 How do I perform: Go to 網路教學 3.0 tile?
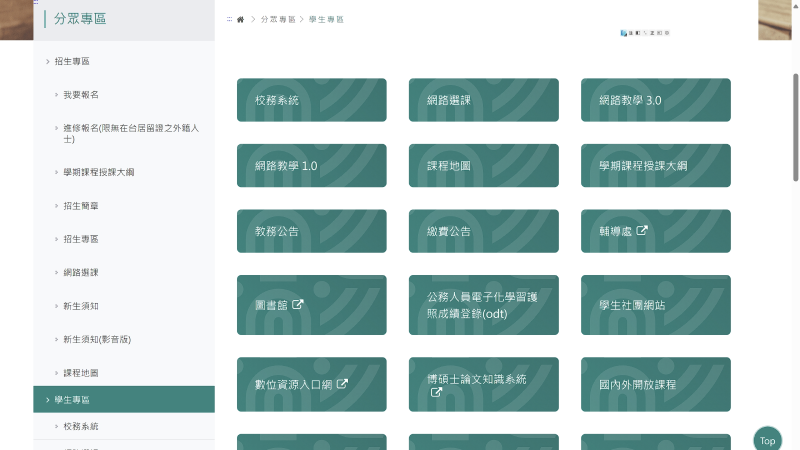coord(655,100)
